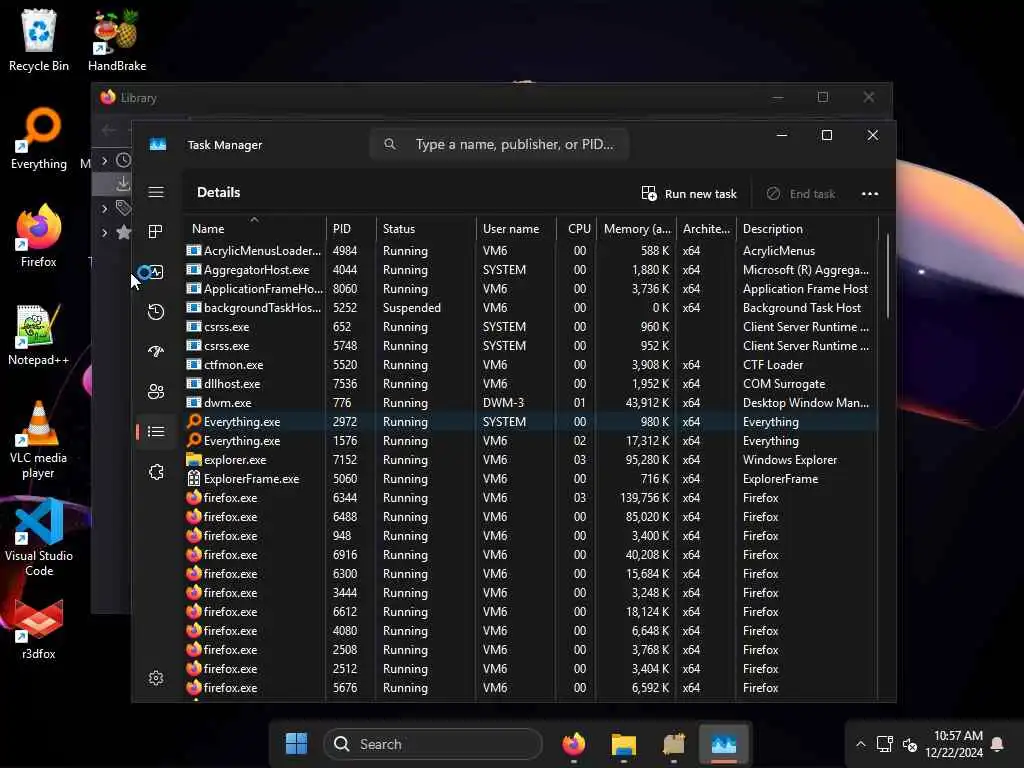This screenshot has height=768, width=1024.
Task: Open Services page puzzle icon in sidebar
Action: click(155, 472)
